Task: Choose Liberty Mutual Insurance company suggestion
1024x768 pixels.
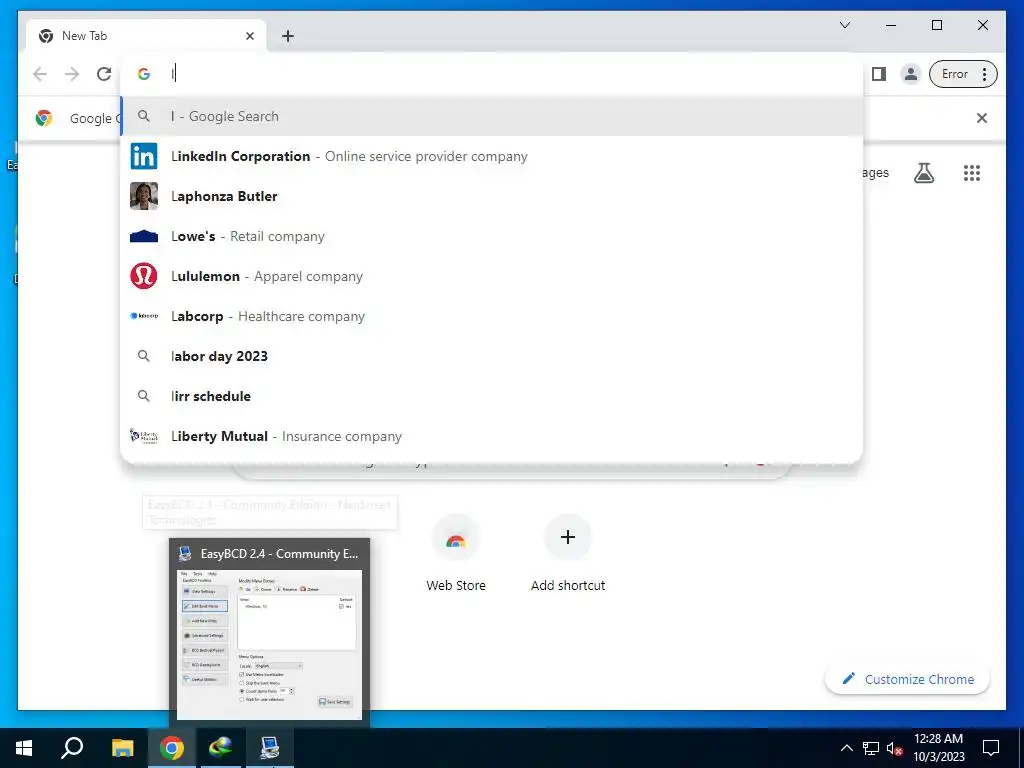Action: tap(492, 436)
